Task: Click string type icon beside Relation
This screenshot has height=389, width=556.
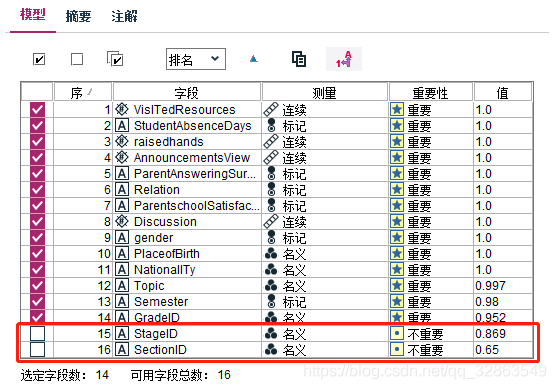Action: pos(122,189)
